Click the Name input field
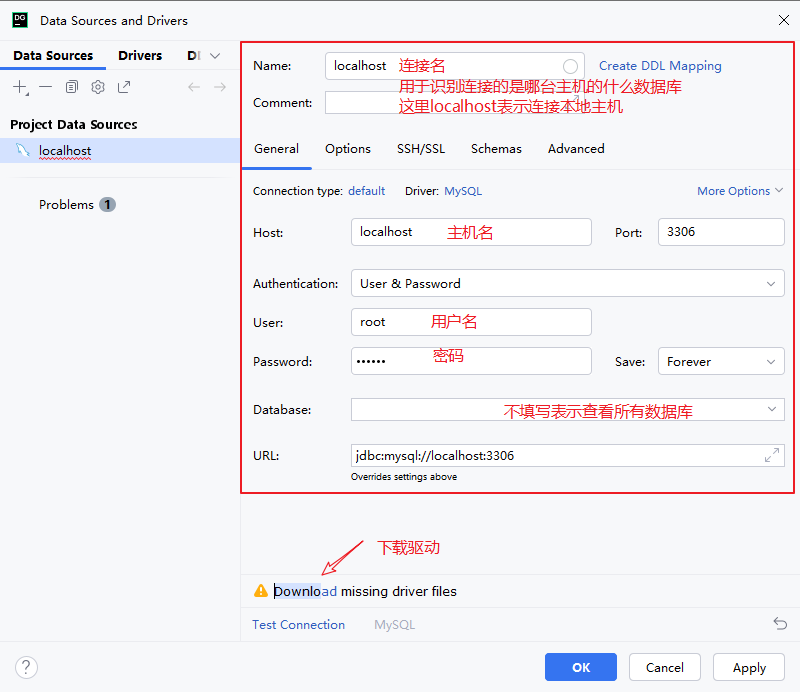This screenshot has width=800, height=692. click(x=455, y=66)
